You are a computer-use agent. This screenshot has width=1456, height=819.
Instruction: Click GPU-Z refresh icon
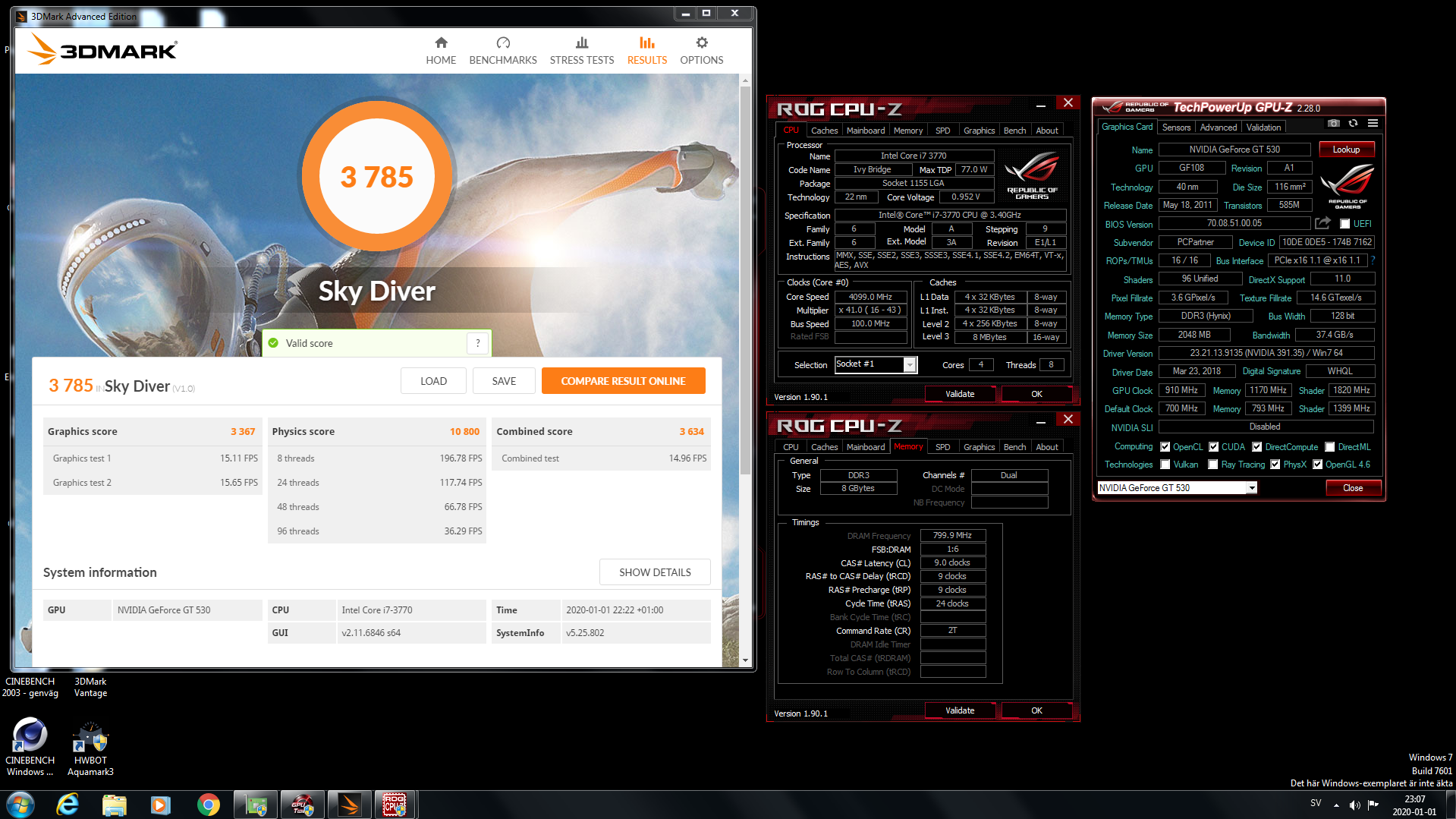point(1353,123)
